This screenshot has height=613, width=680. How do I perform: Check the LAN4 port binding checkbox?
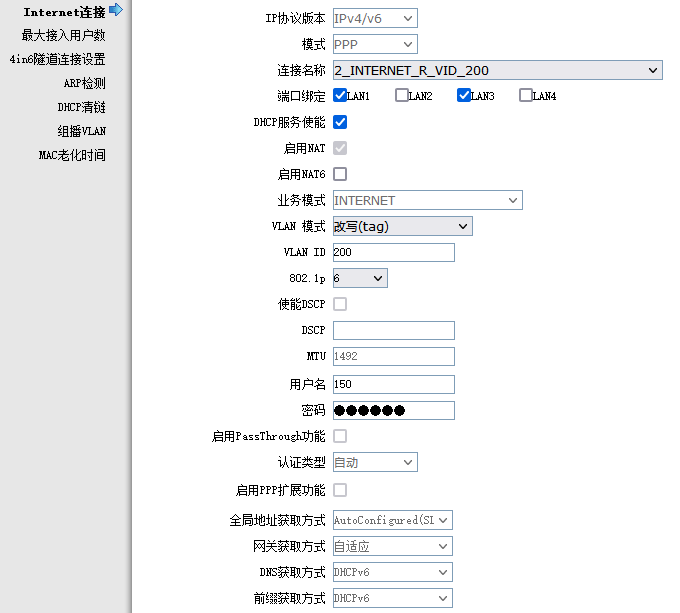(526, 96)
